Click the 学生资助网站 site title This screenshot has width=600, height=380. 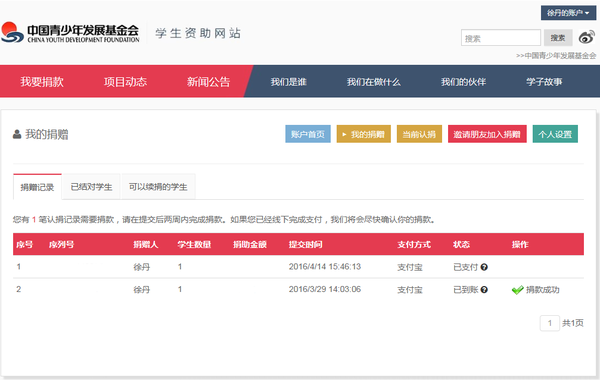pyautogui.click(x=198, y=33)
